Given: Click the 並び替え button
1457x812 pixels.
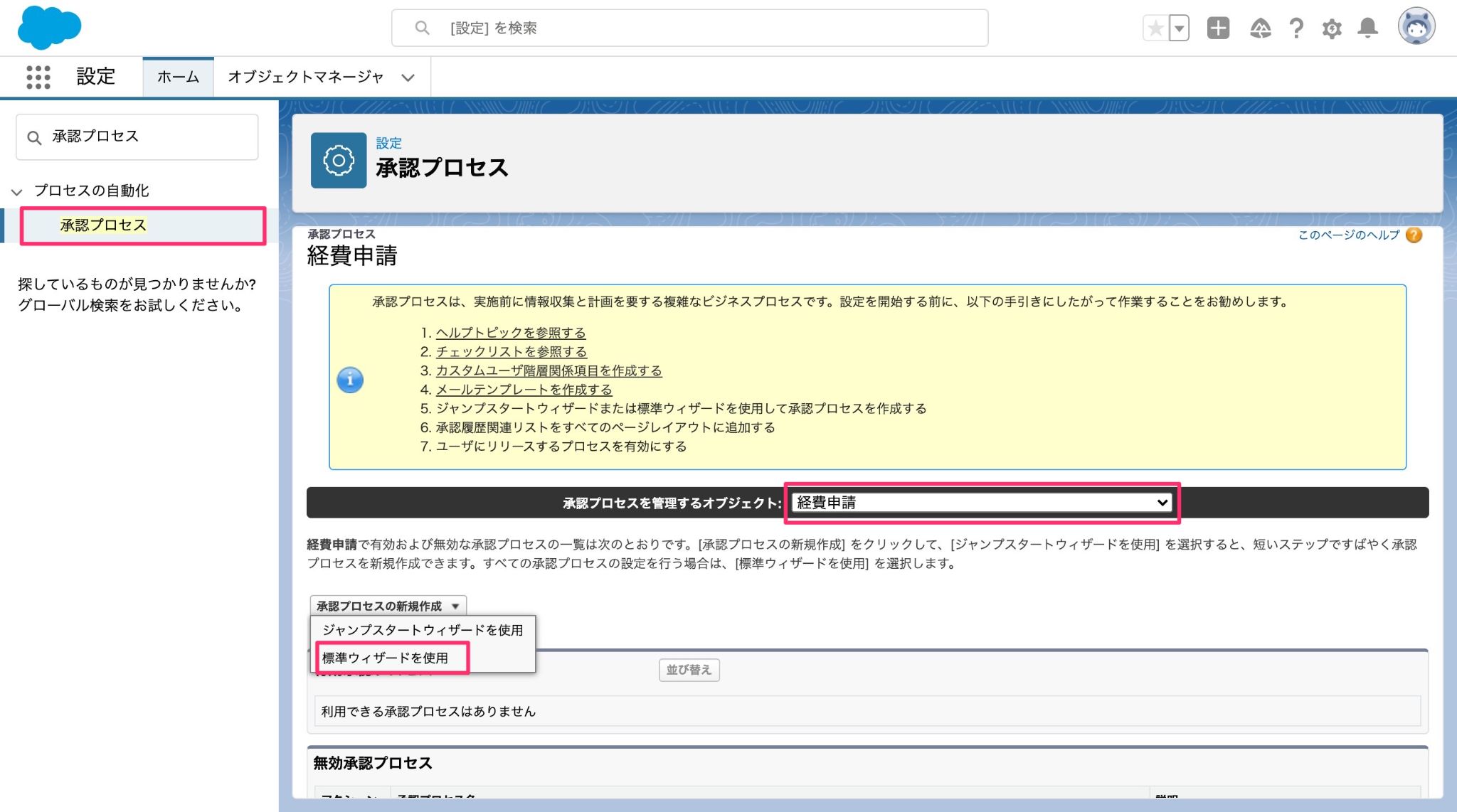Looking at the screenshot, I should pyautogui.click(x=689, y=670).
